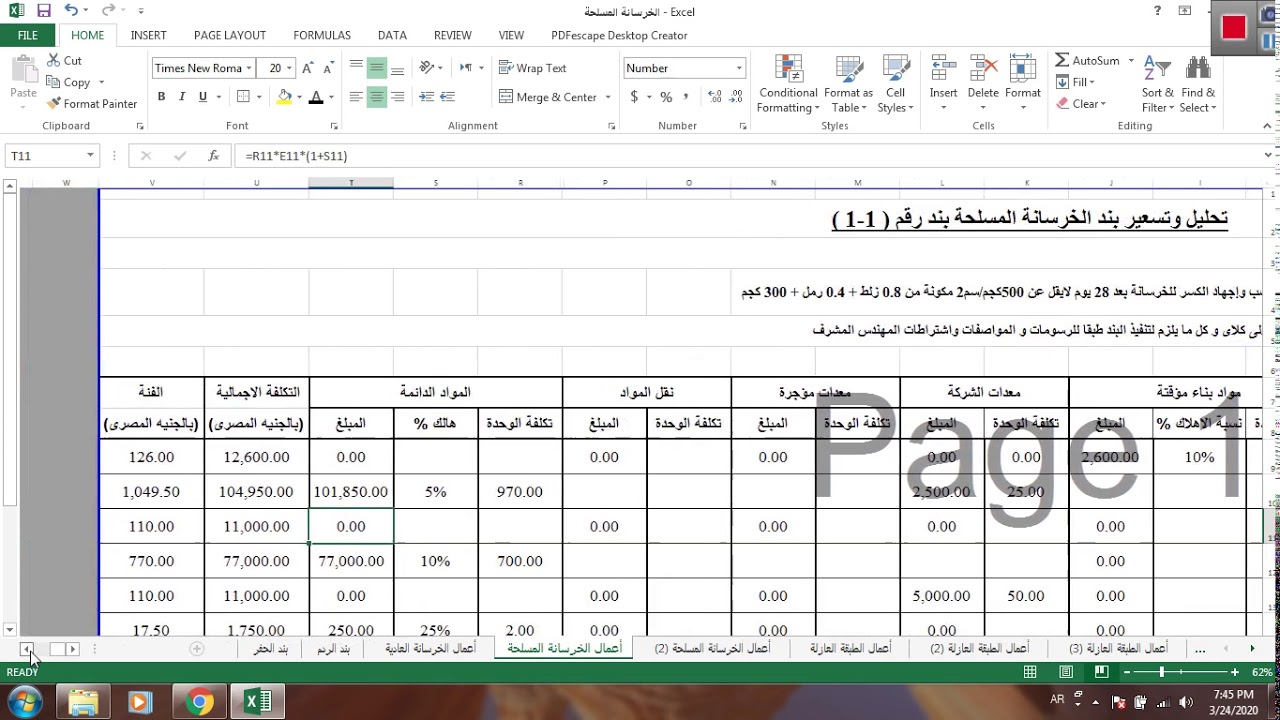The image size is (1280, 720).
Task: Switch to Page Layout view in status bar
Action: tap(1066, 672)
